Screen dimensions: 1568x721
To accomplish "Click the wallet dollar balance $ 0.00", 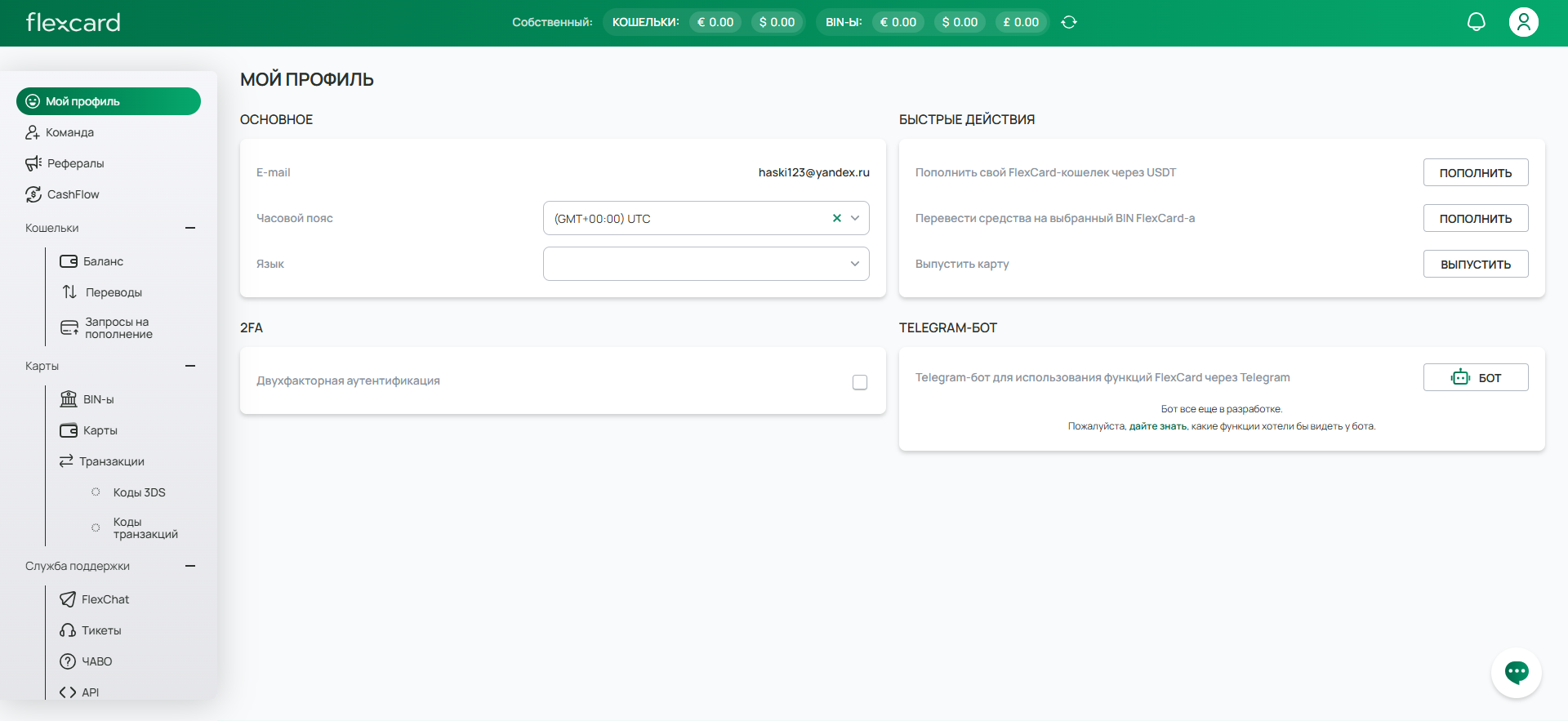I will click(777, 22).
